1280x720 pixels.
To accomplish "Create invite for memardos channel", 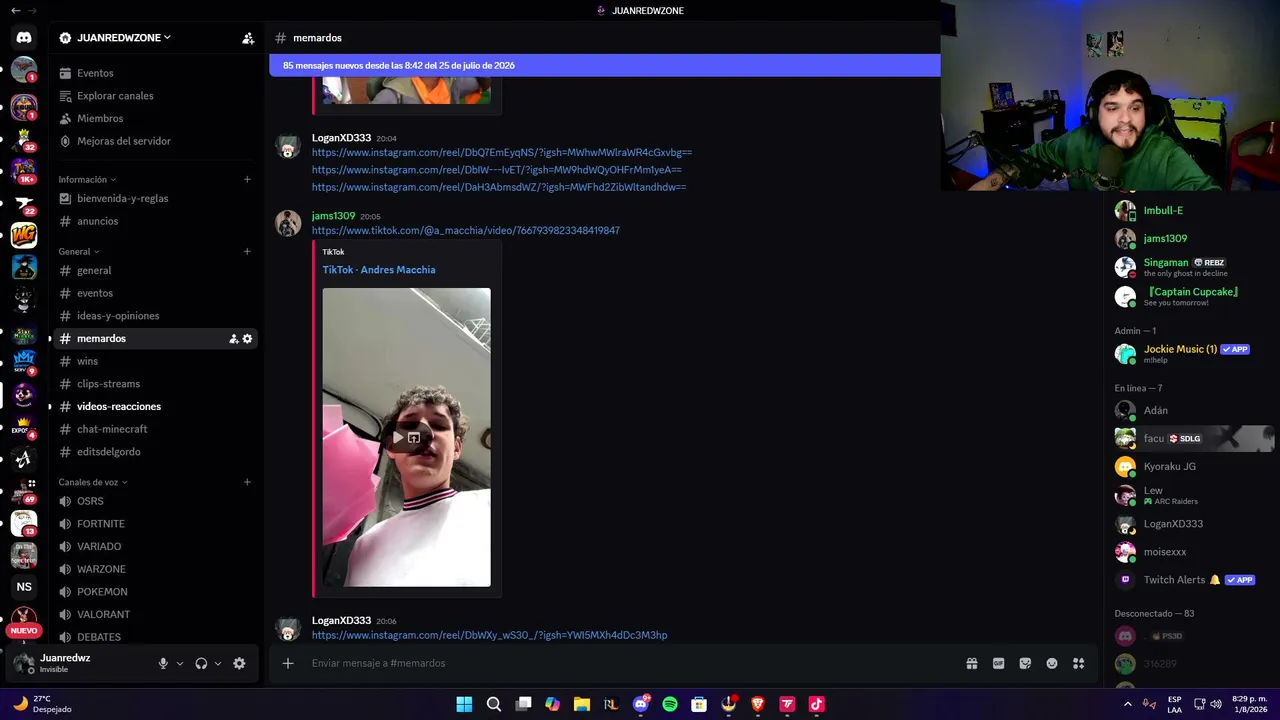I will pos(234,339).
